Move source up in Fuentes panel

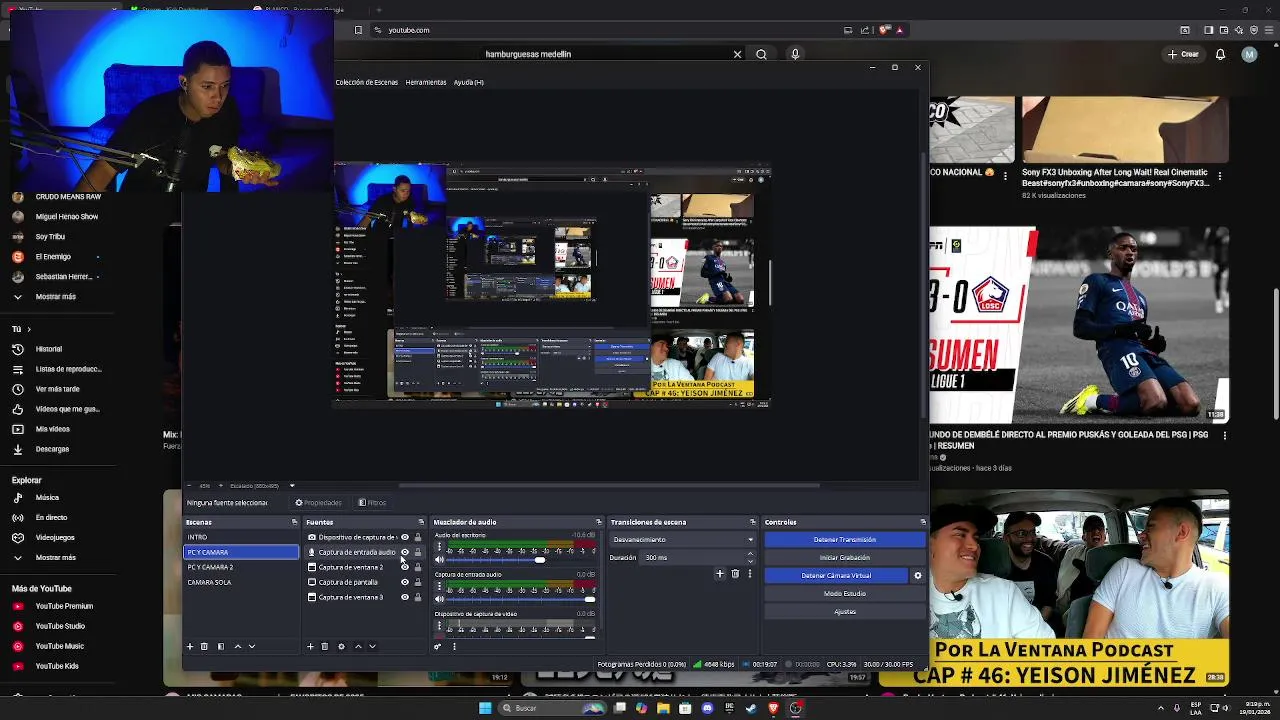tap(358, 646)
